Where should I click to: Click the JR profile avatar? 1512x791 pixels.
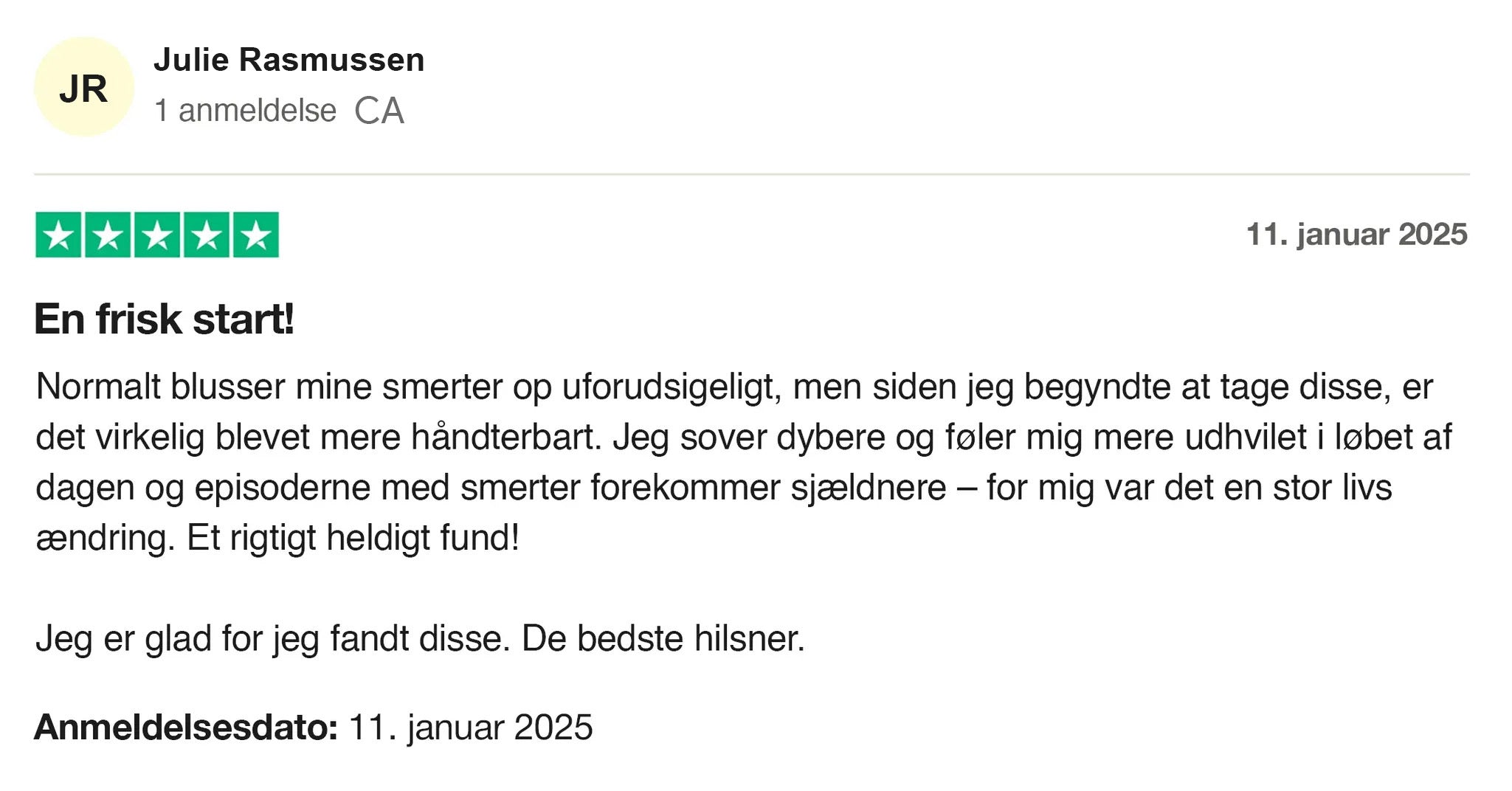click(x=84, y=87)
